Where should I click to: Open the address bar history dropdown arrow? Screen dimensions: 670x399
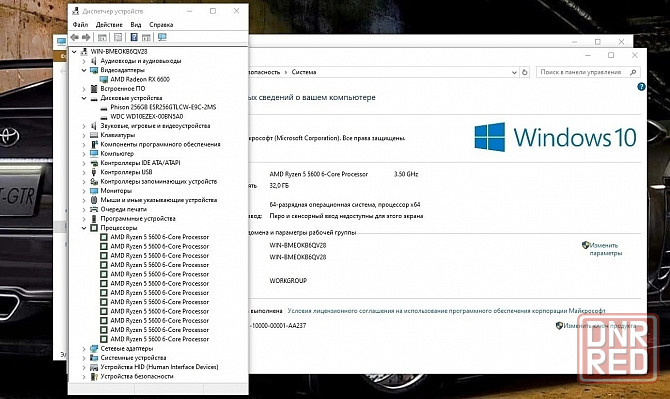(x=514, y=72)
